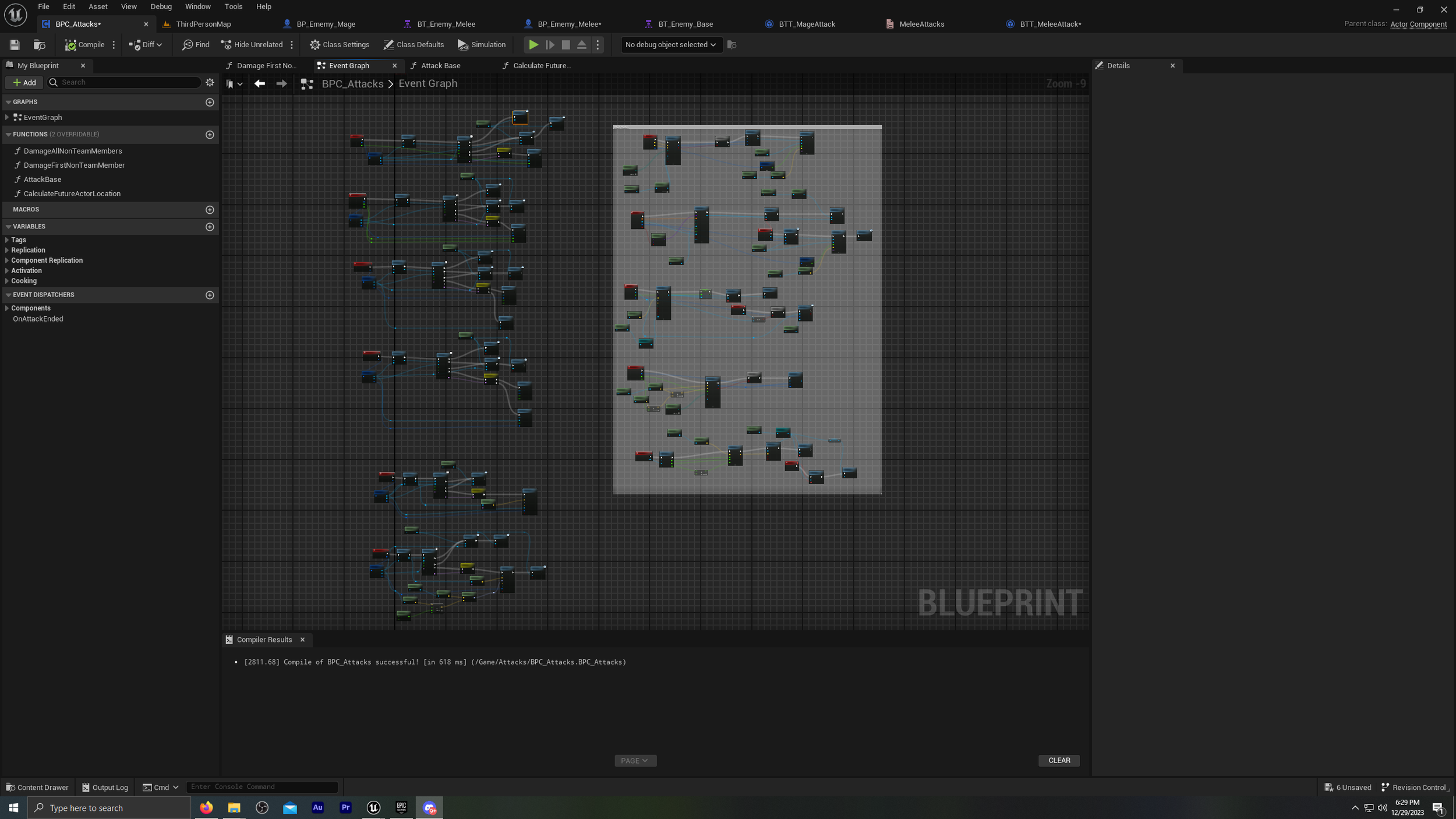Select DamageAllNonTeamMembers function
1456x819 pixels.
[x=73, y=151]
